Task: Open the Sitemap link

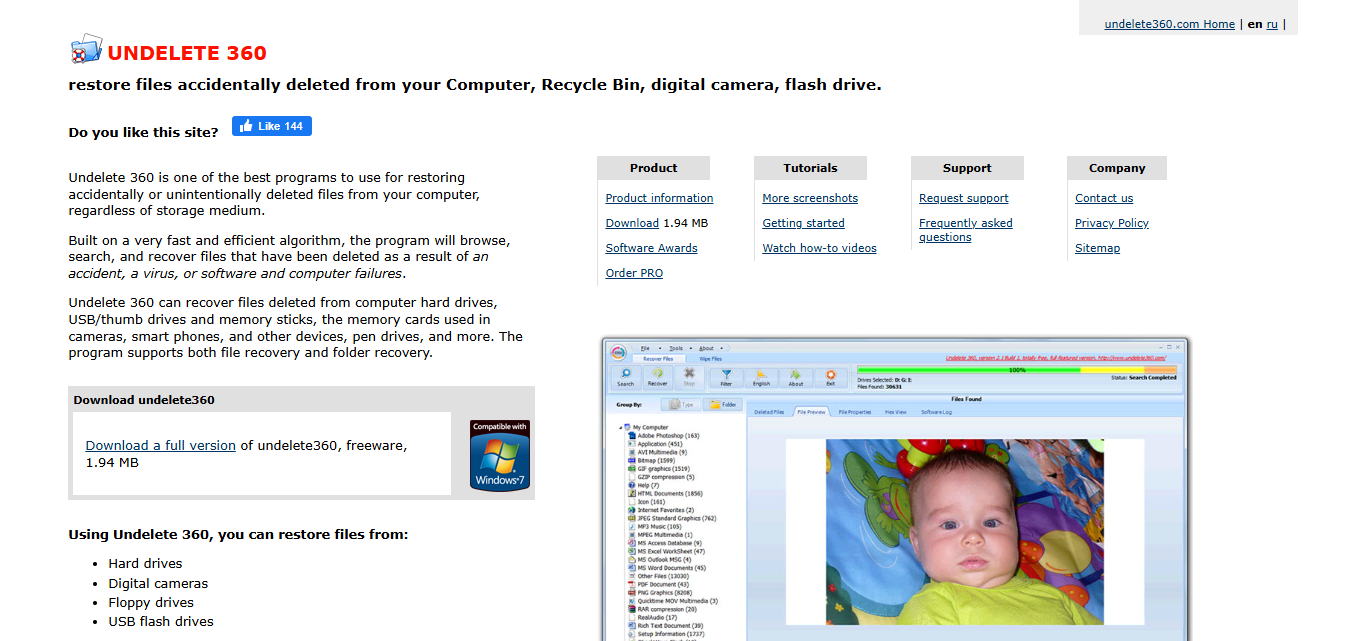Action: tap(1097, 248)
